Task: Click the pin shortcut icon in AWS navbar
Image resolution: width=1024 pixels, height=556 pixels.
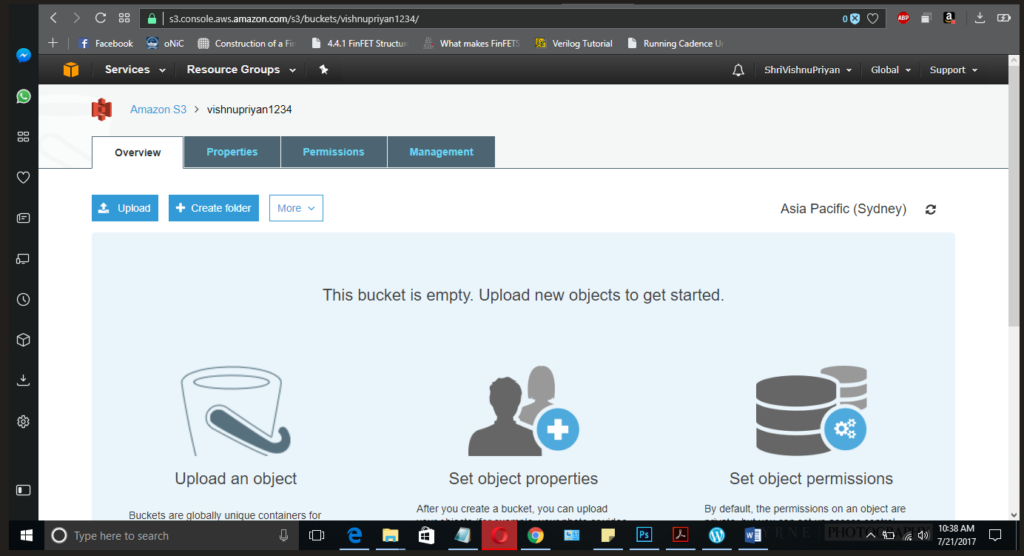Action: [323, 70]
